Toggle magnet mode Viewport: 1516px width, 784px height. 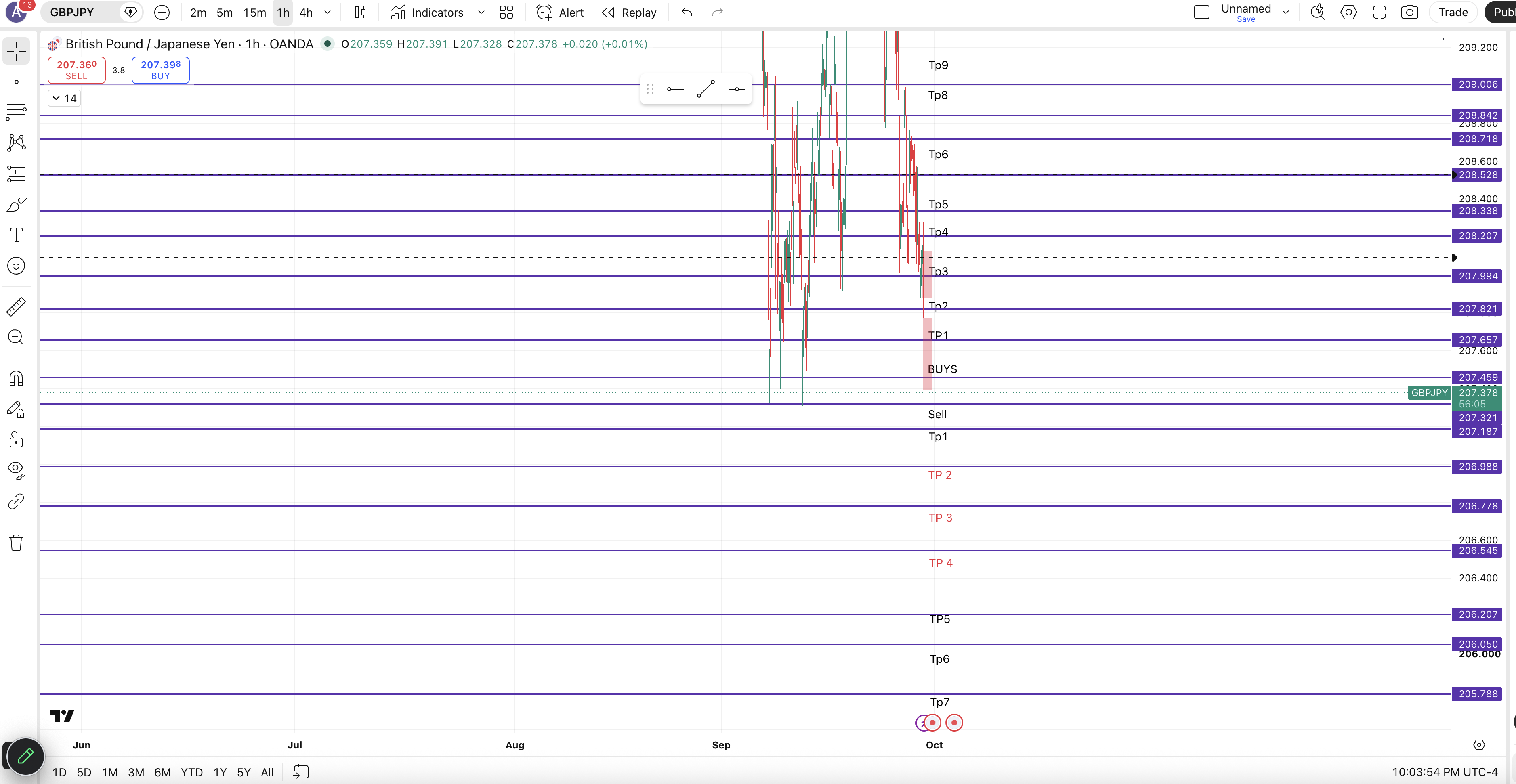click(17, 379)
